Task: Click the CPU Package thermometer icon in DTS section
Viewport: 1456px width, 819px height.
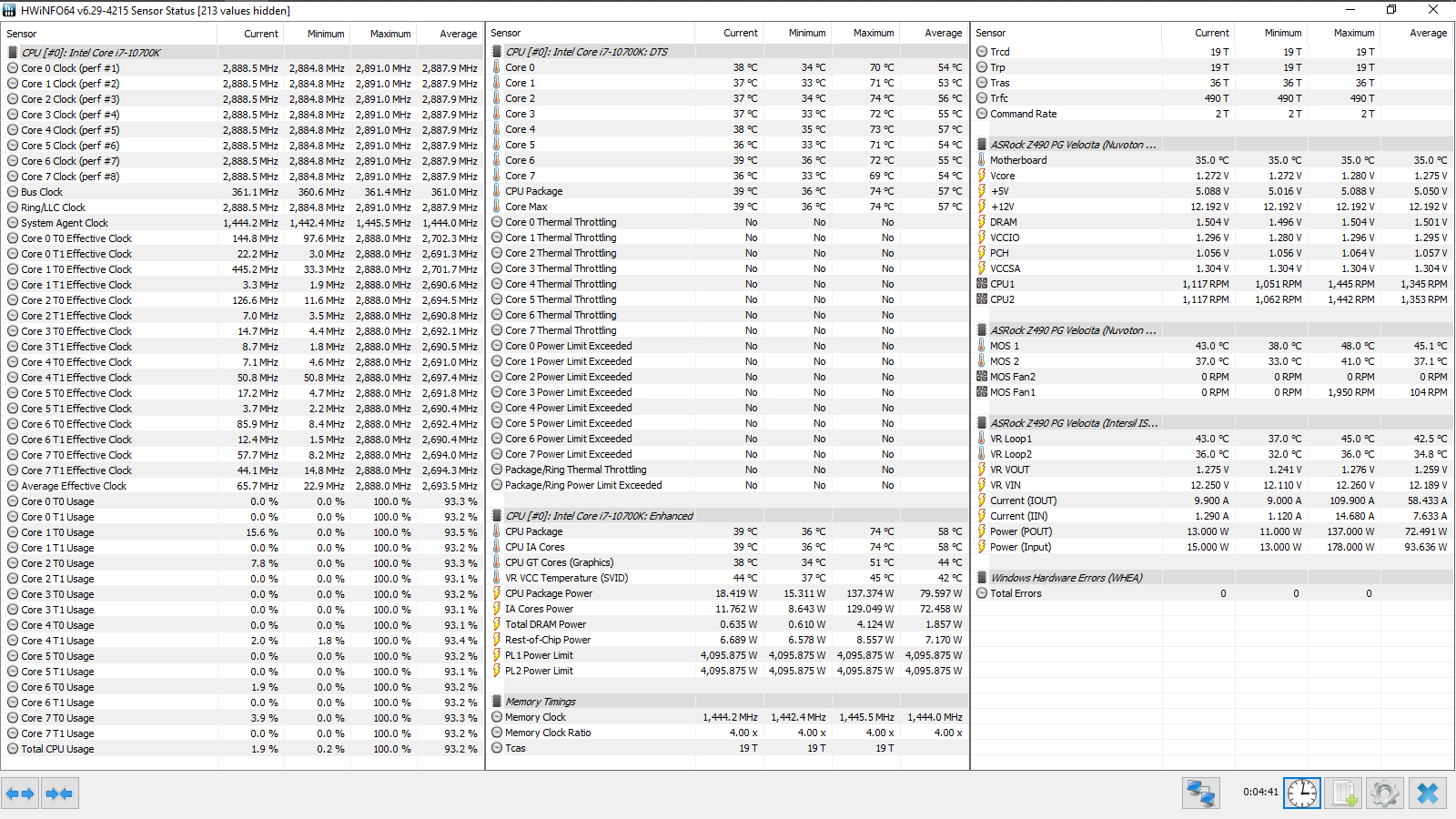Action: point(497,191)
